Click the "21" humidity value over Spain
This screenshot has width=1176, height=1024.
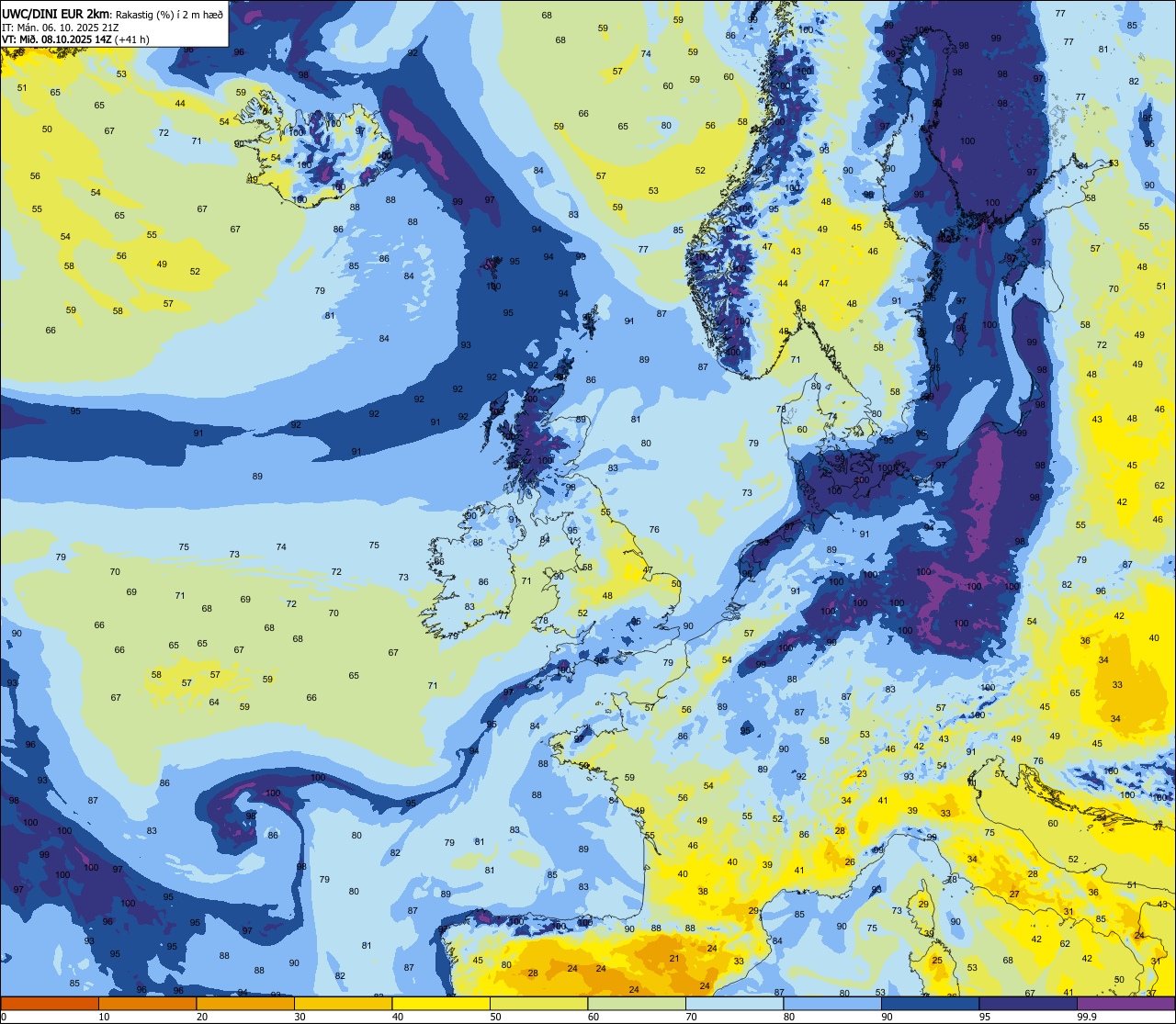(673, 958)
